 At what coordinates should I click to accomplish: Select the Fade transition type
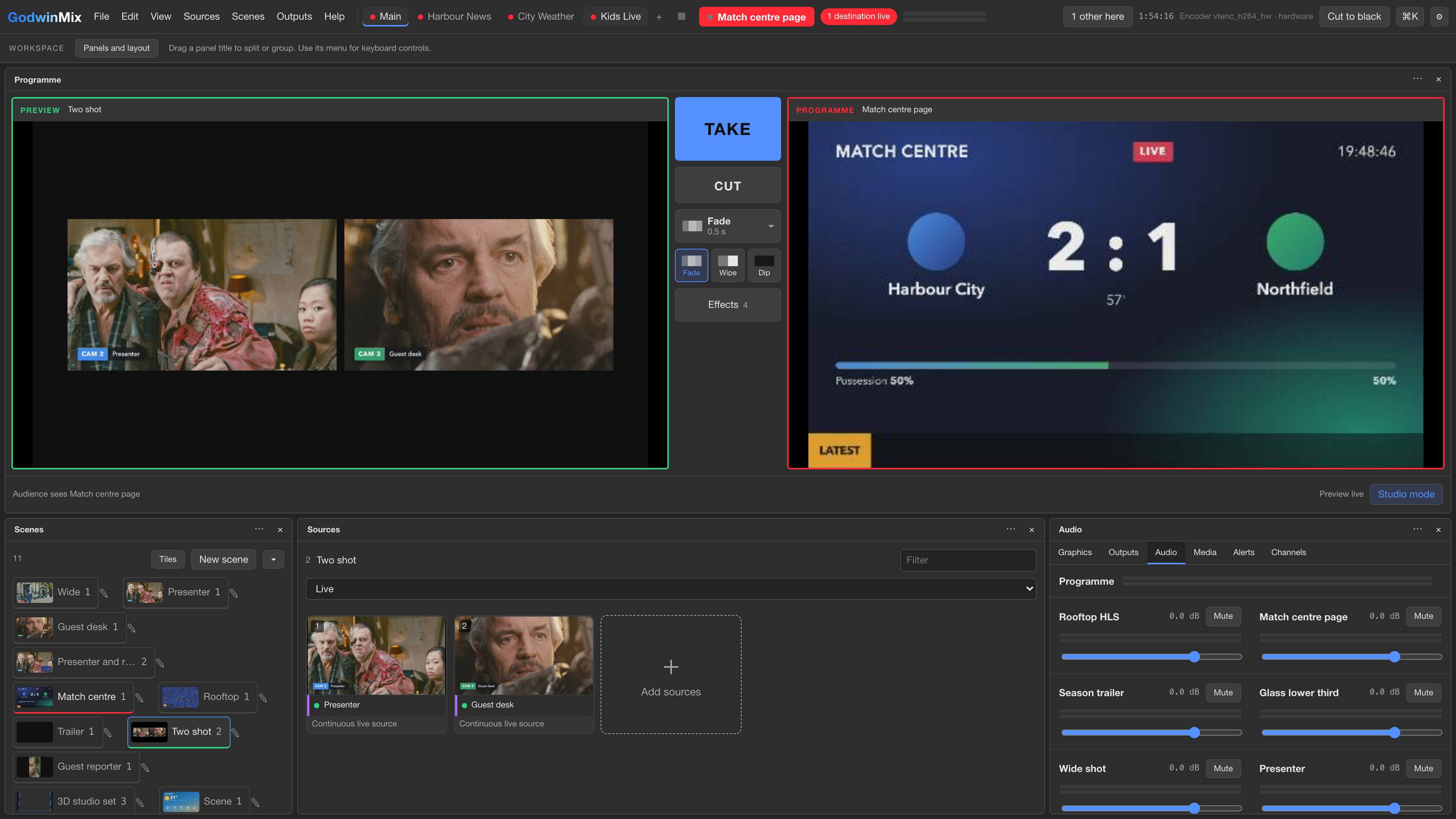point(691,265)
